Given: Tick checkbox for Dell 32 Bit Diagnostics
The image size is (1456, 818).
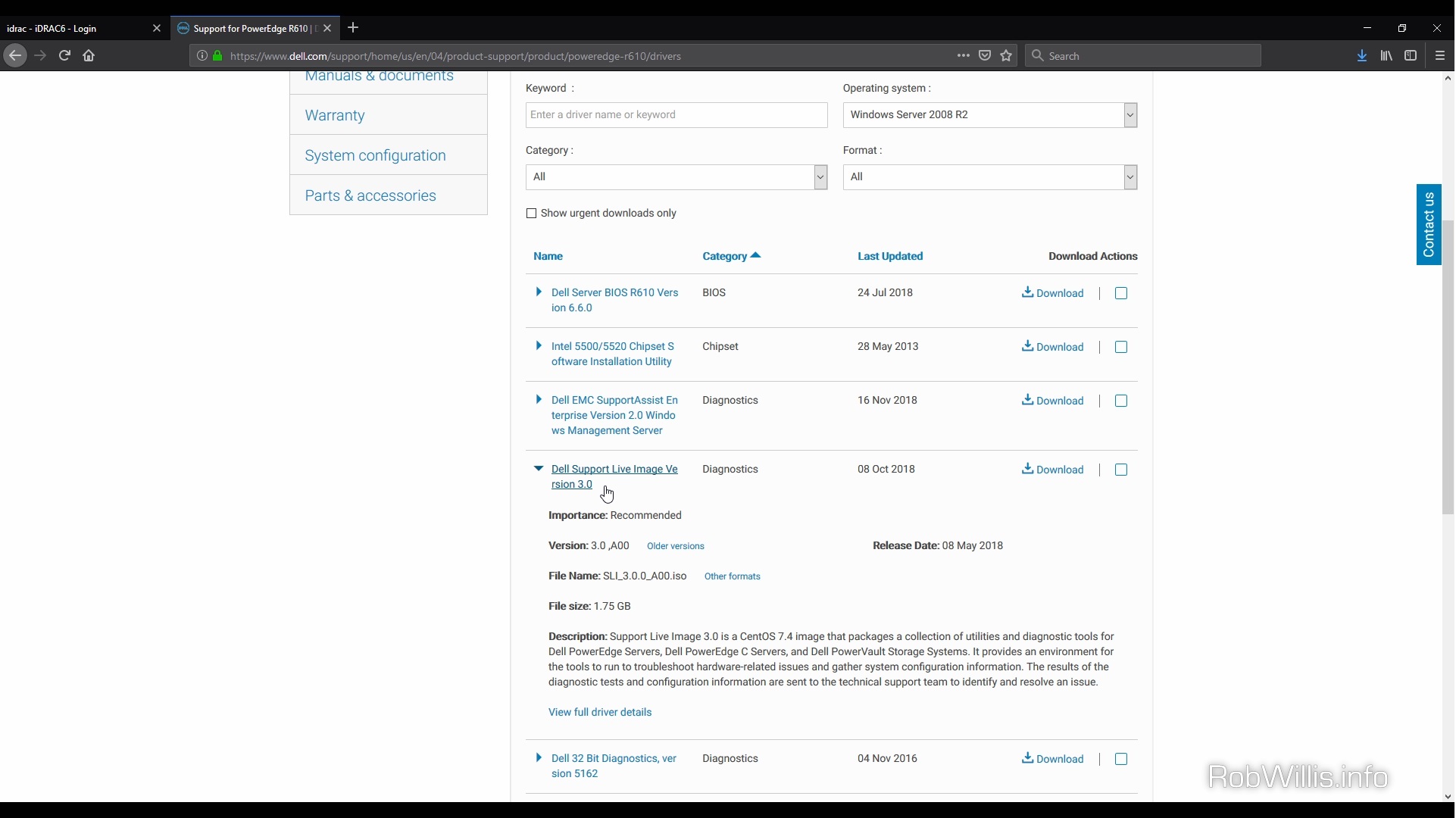Looking at the screenshot, I should (x=1122, y=760).
